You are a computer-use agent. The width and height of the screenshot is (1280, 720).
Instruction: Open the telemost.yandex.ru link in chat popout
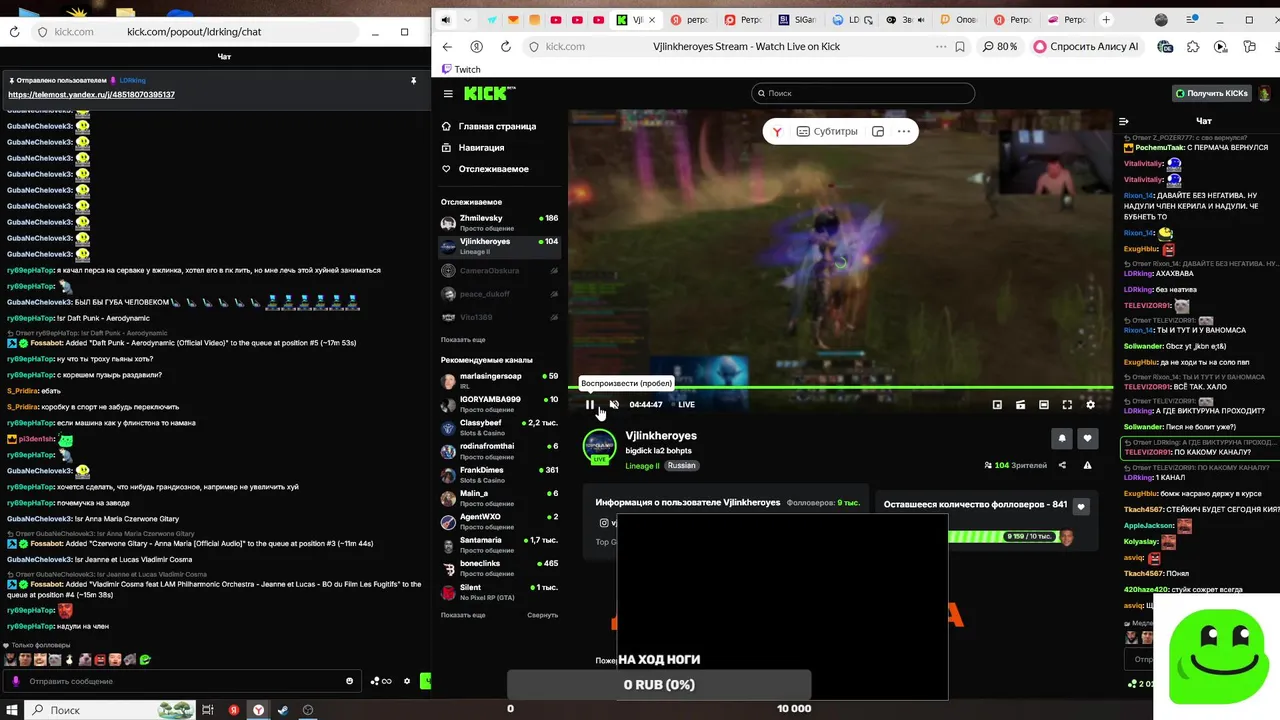pos(91,95)
